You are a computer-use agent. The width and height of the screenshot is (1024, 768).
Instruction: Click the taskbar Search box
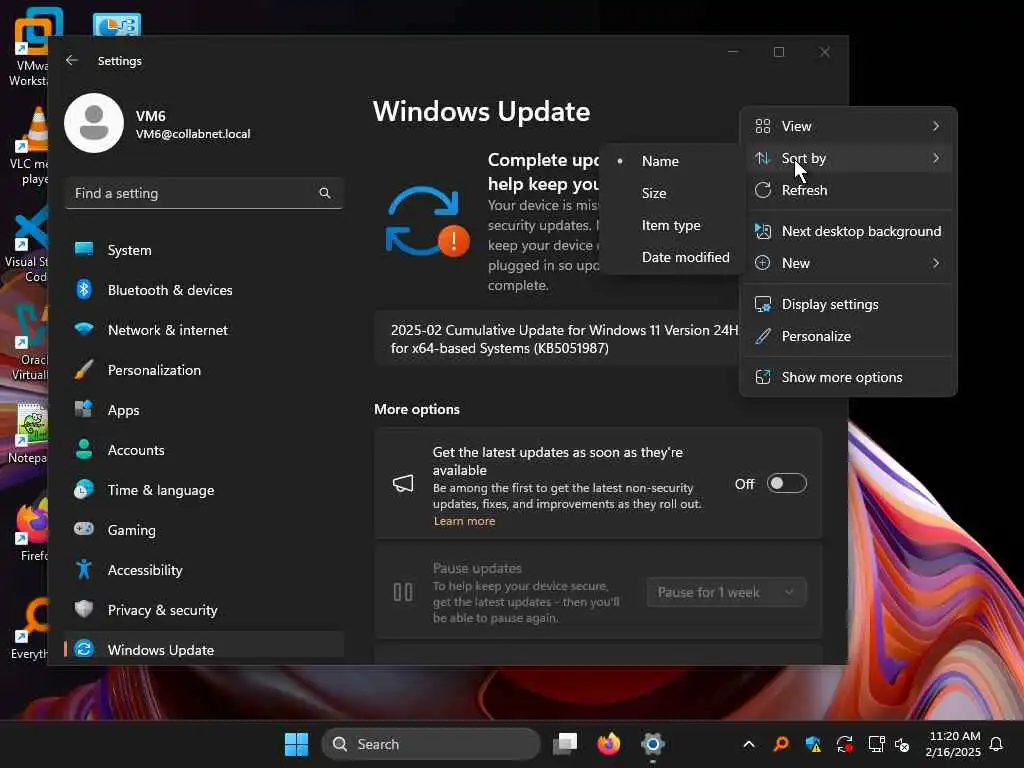tap(431, 744)
